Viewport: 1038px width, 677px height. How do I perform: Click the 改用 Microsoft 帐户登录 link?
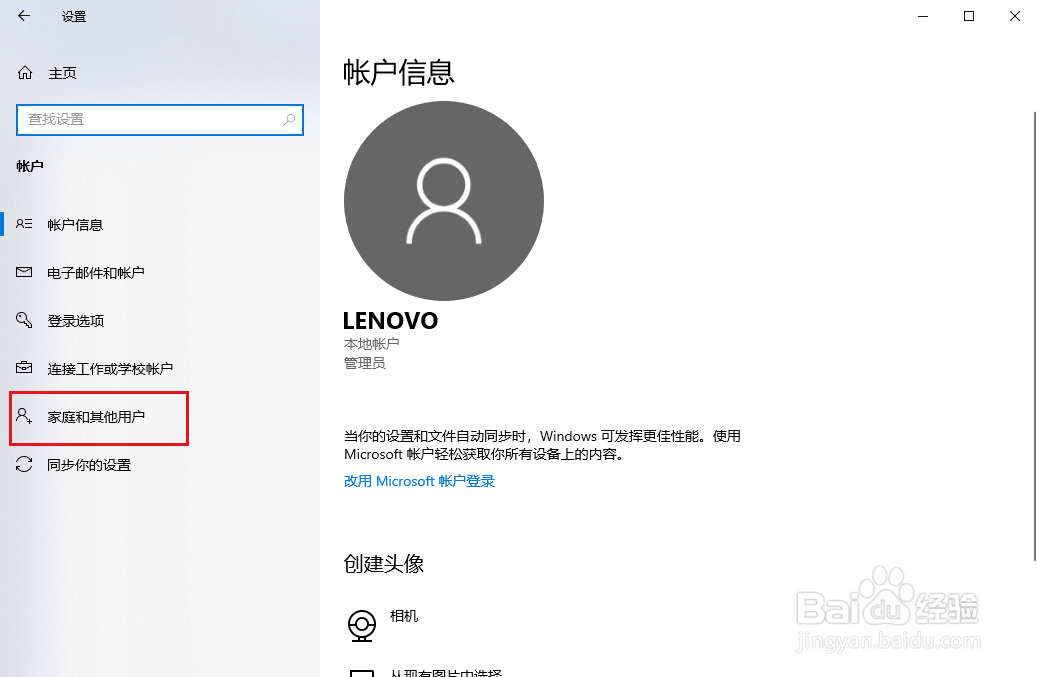click(419, 481)
